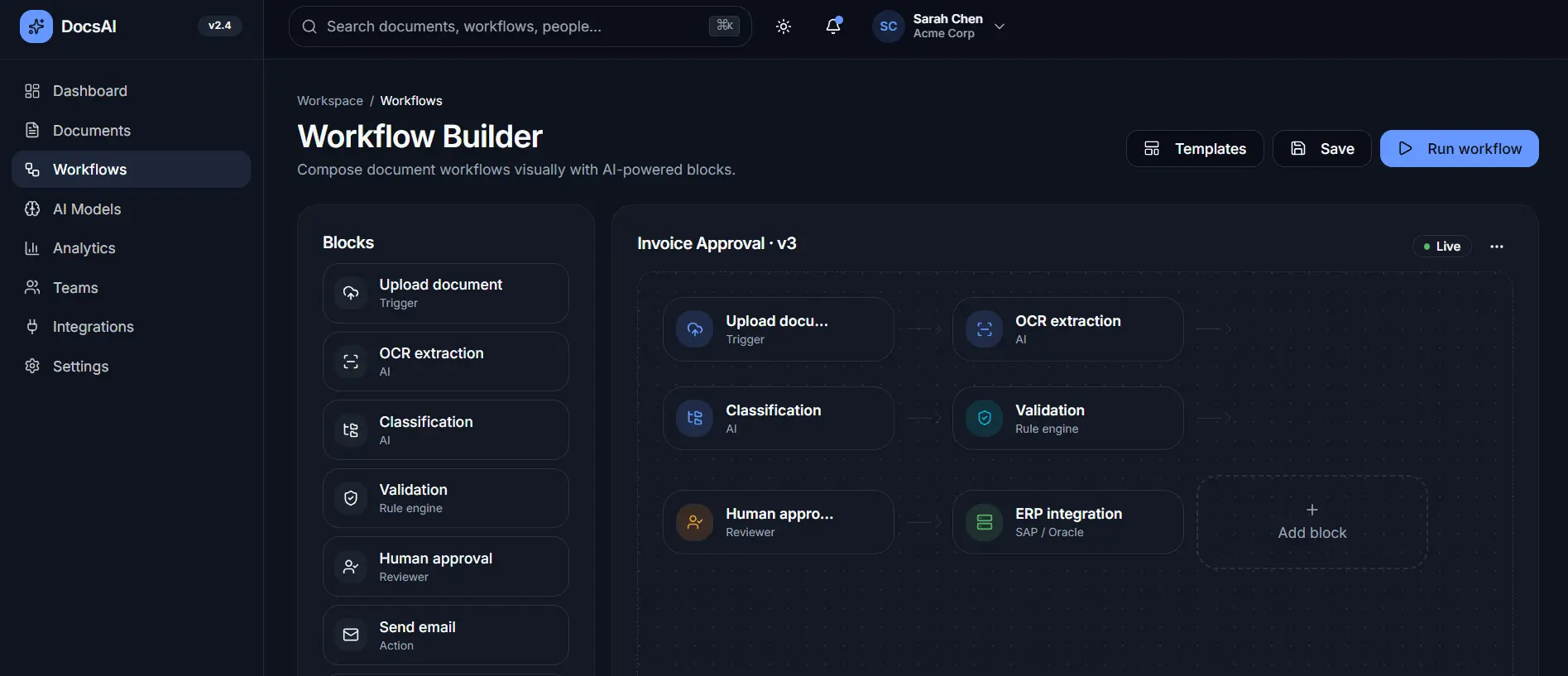1568x676 pixels.
Task: Click the Validation shield icon in Blocks
Action: pos(351,498)
